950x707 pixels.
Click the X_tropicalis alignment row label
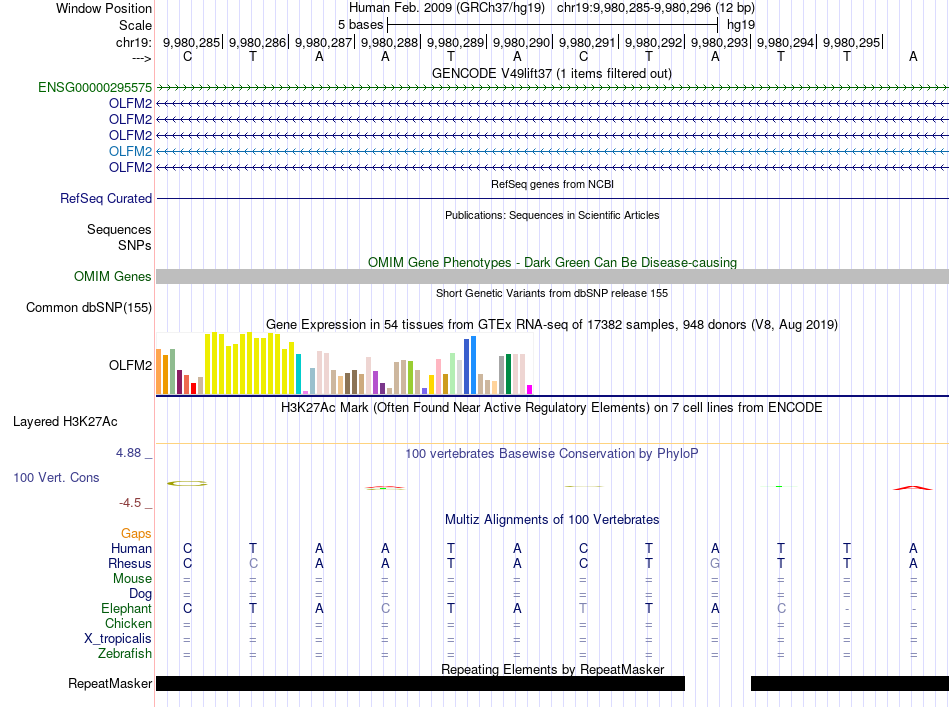(x=118, y=639)
